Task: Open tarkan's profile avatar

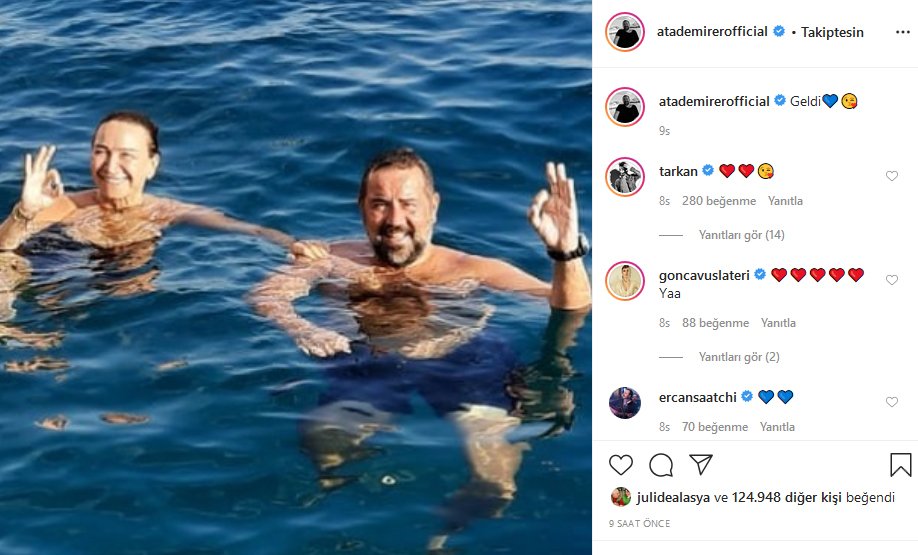Action: coord(625,176)
